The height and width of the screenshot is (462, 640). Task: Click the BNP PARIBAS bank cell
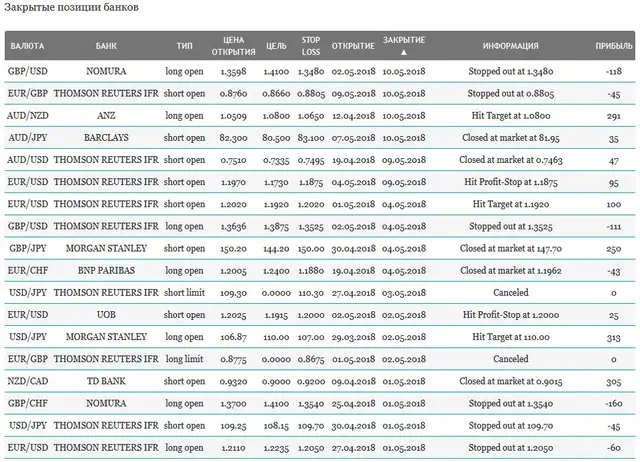click(106, 270)
